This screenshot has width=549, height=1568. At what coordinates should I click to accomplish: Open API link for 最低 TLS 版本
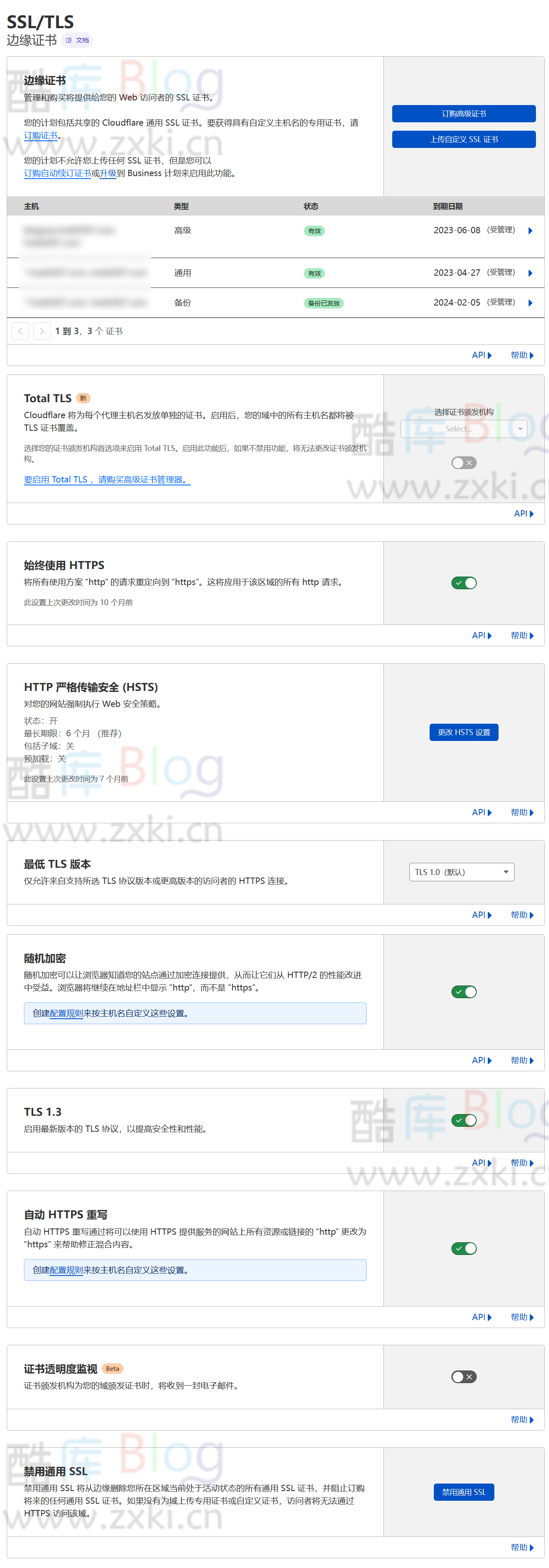click(481, 915)
